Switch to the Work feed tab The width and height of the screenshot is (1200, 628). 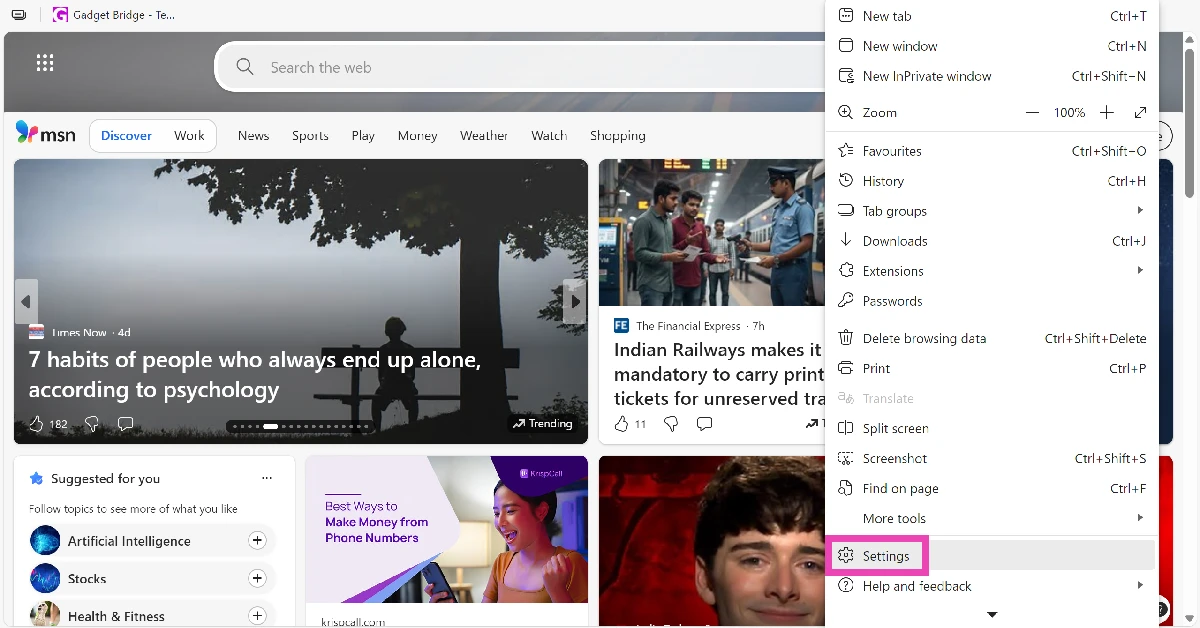189,136
